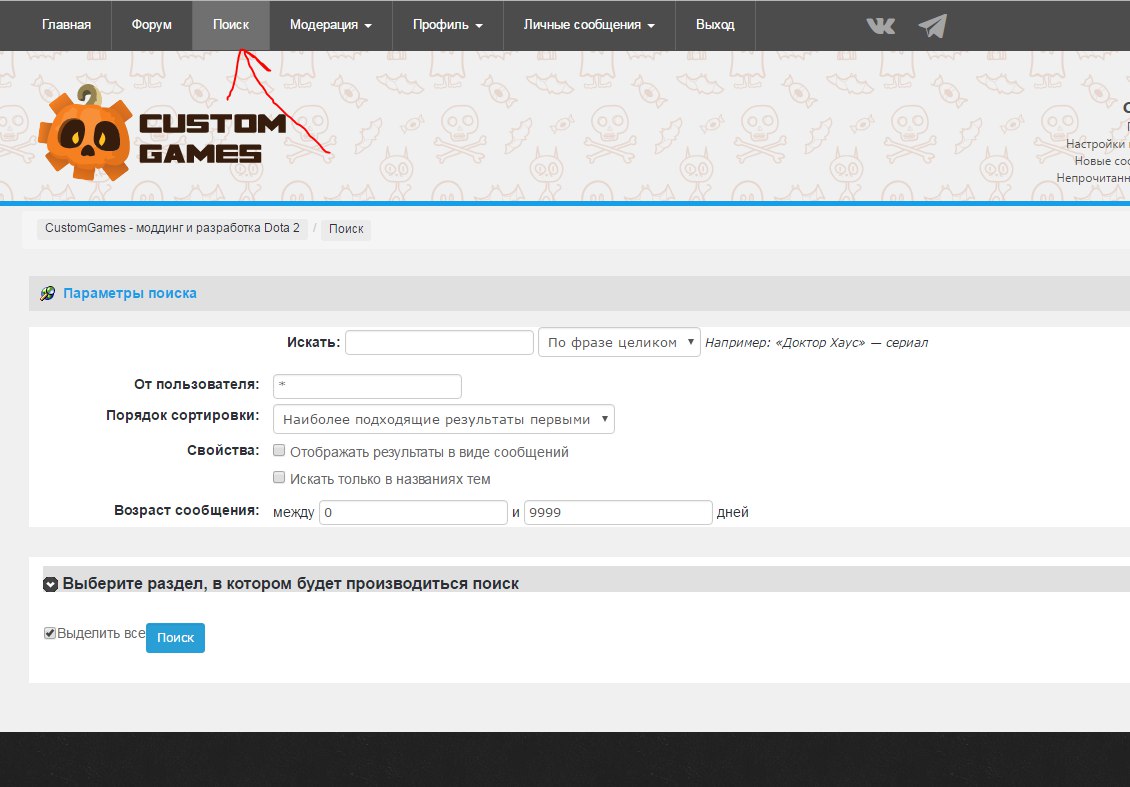Collapse the section chooser arrow icon
The height and width of the screenshot is (787, 1130).
tap(50, 584)
